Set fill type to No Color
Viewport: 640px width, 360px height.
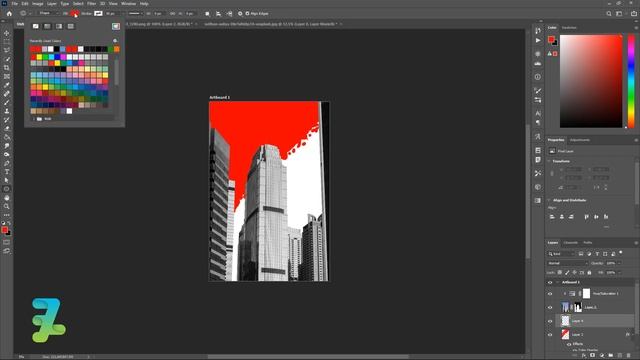click(x=36, y=26)
